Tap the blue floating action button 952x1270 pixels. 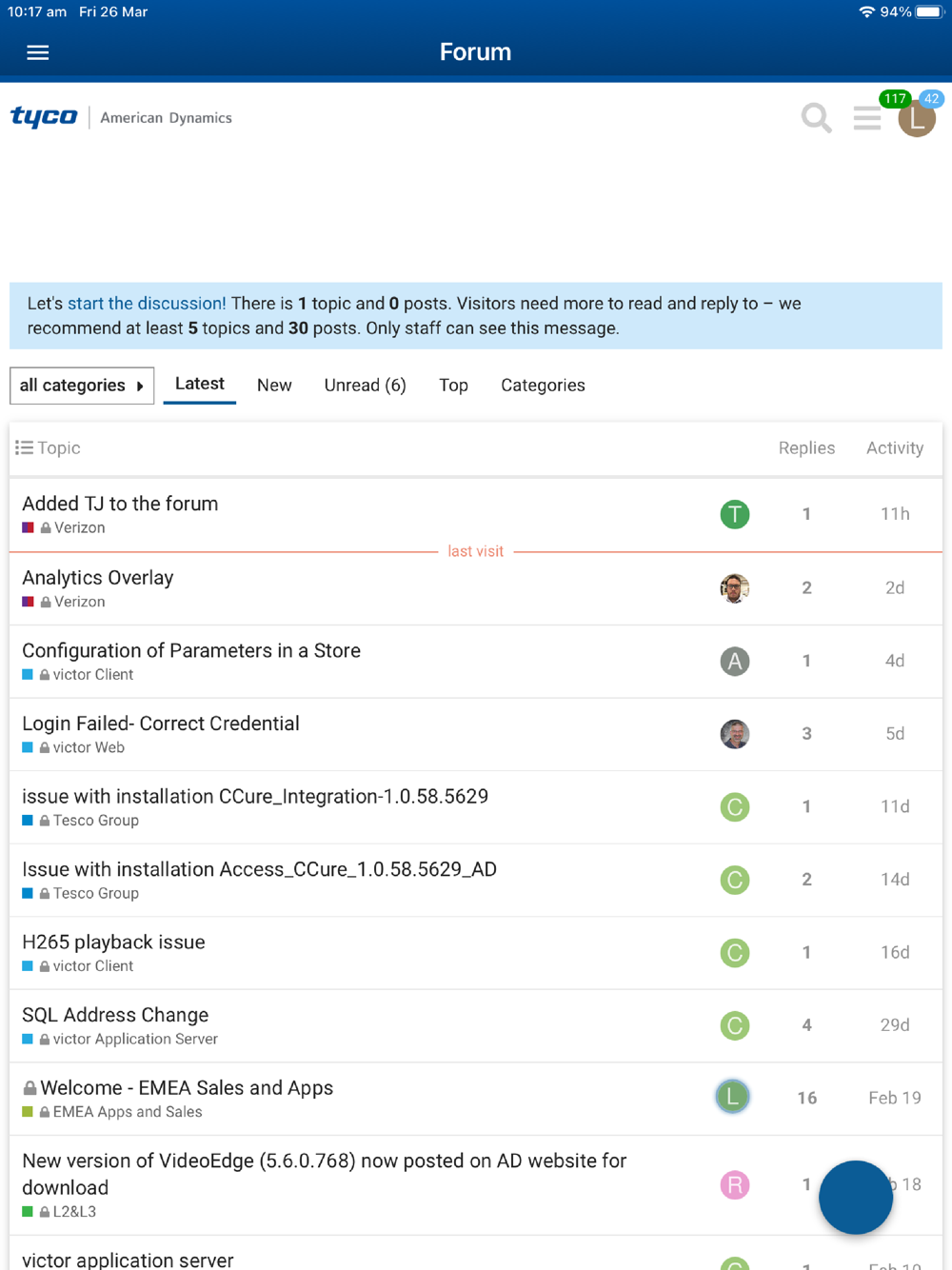point(855,1197)
